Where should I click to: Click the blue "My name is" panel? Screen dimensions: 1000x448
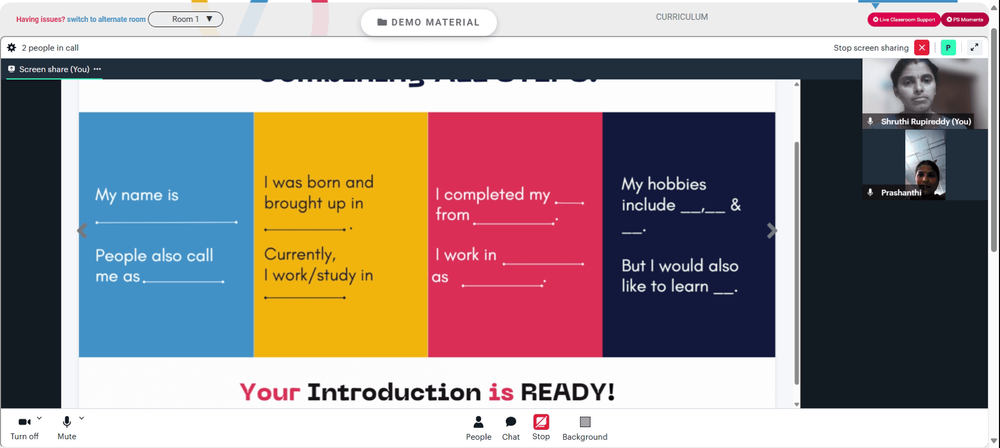pyautogui.click(x=166, y=234)
